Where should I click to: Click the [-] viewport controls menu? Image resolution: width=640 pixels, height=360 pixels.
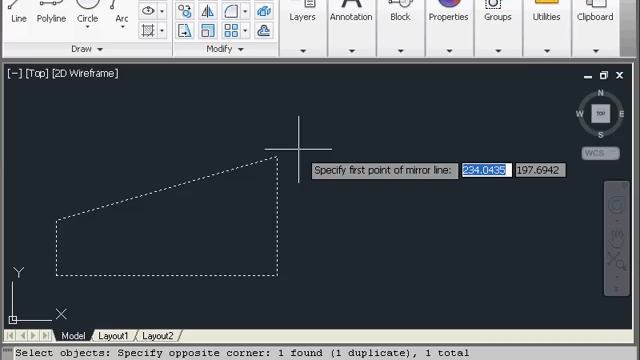[15, 73]
